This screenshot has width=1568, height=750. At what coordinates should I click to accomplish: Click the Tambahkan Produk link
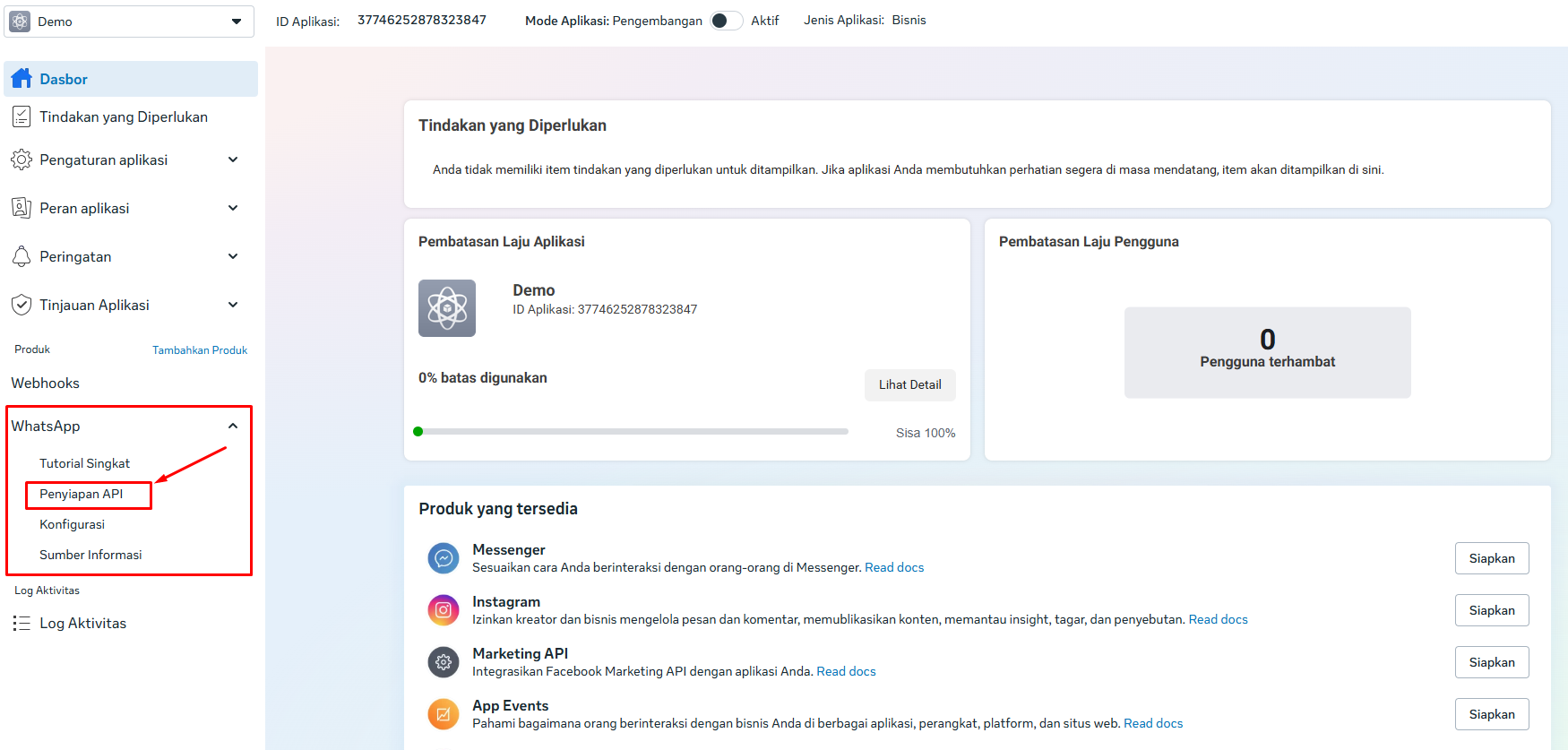(200, 350)
